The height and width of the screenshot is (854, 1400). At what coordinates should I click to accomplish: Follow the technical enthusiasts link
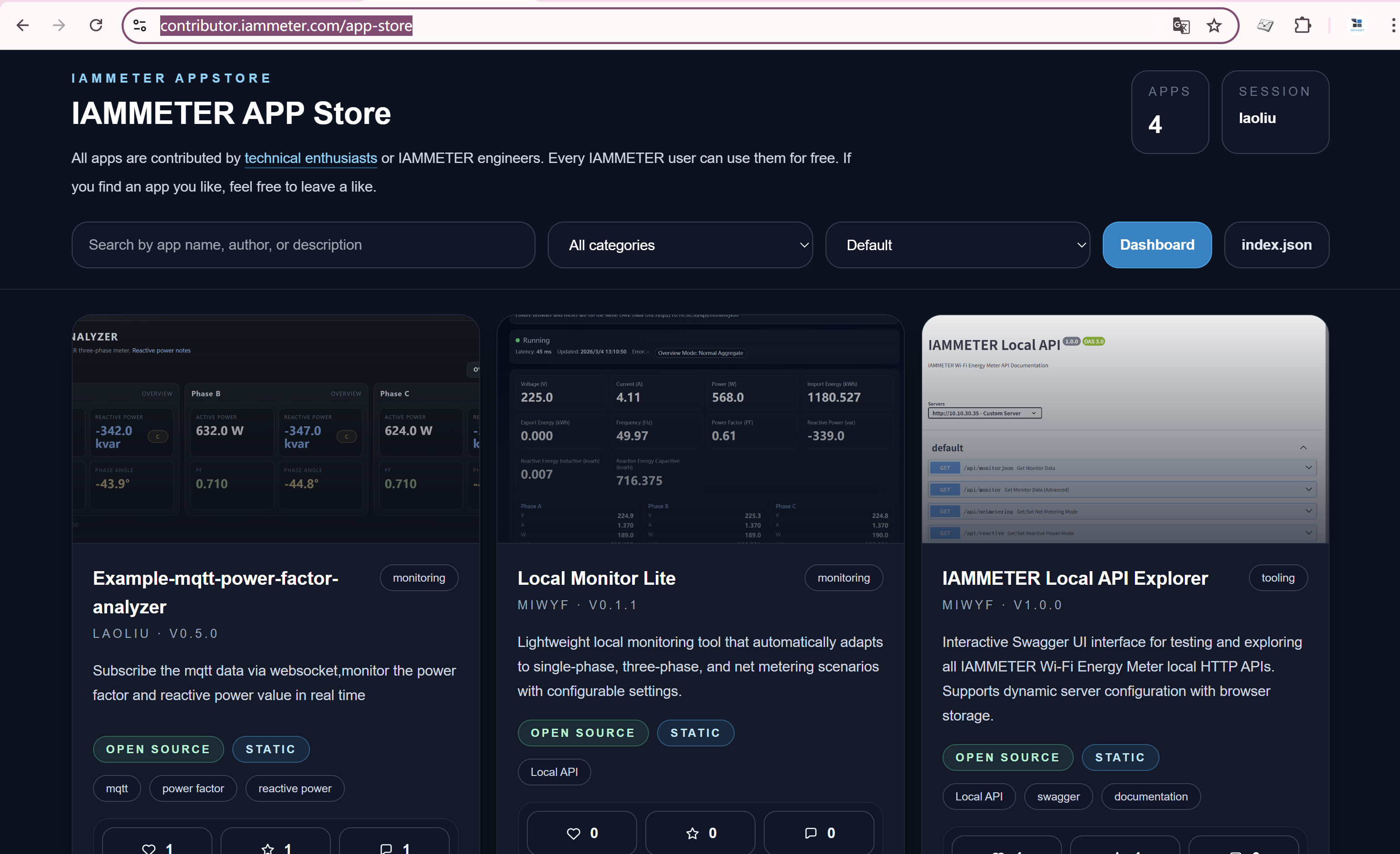pyautogui.click(x=310, y=158)
